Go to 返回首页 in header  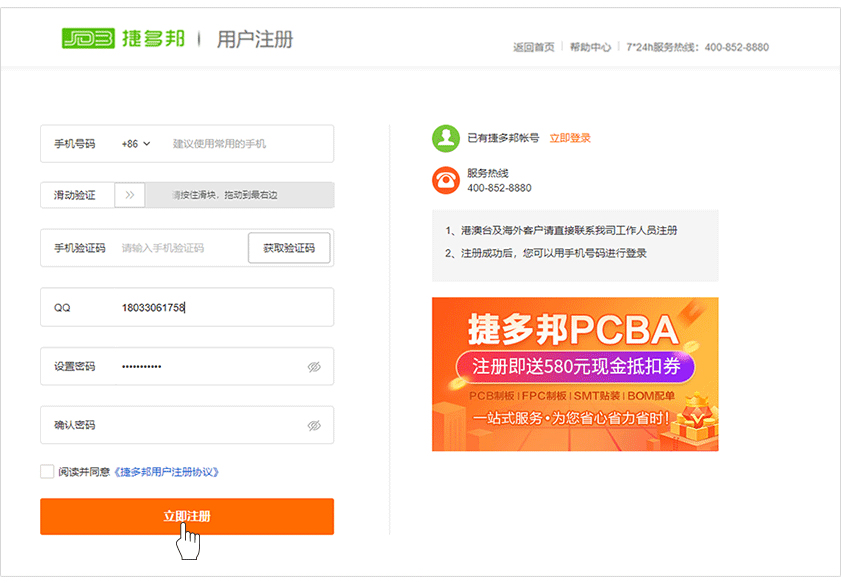pyautogui.click(x=533, y=47)
